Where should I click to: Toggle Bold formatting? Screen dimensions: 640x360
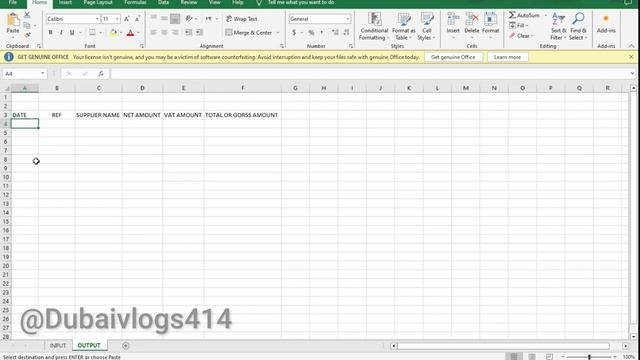pos(50,33)
